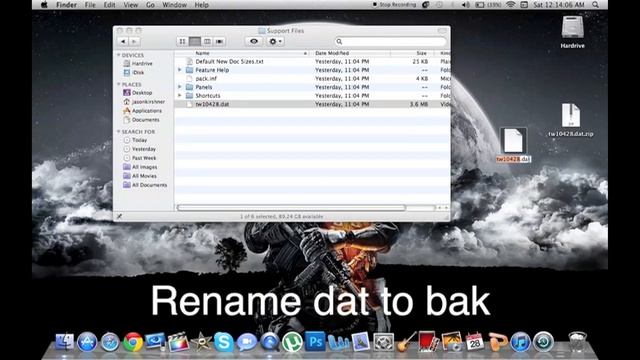Launch uTorrent from the Dock
Viewport: 640px width, 360px height.
pyautogui.click(x=292, y=342)
